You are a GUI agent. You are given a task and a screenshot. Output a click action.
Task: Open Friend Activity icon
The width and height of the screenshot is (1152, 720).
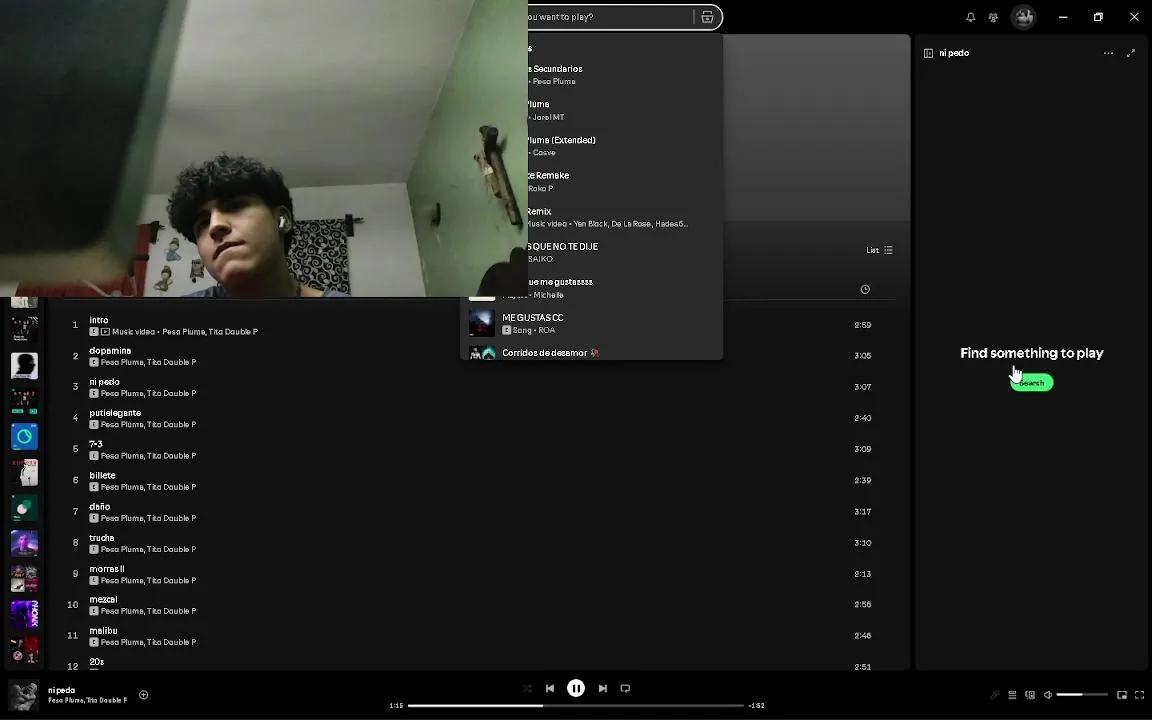tap(993, 17)
